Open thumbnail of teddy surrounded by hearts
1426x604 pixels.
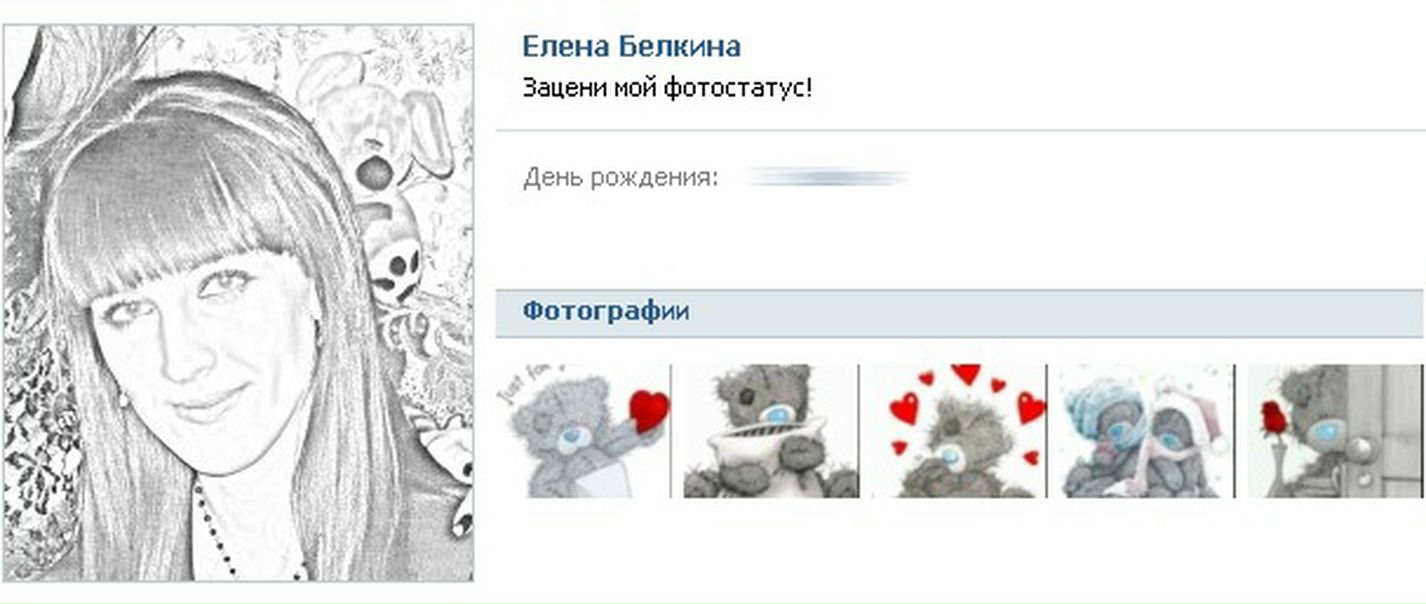(959, 431)
